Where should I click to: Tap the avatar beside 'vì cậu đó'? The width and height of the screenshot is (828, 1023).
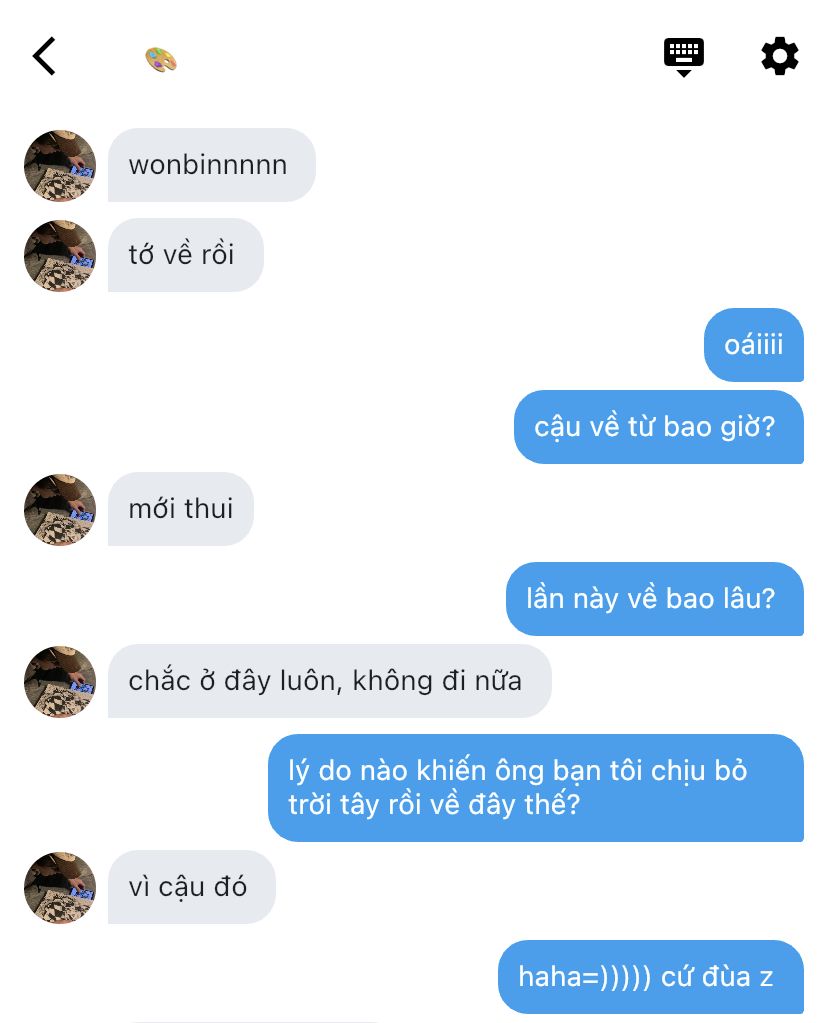click(x=60, y=887)
